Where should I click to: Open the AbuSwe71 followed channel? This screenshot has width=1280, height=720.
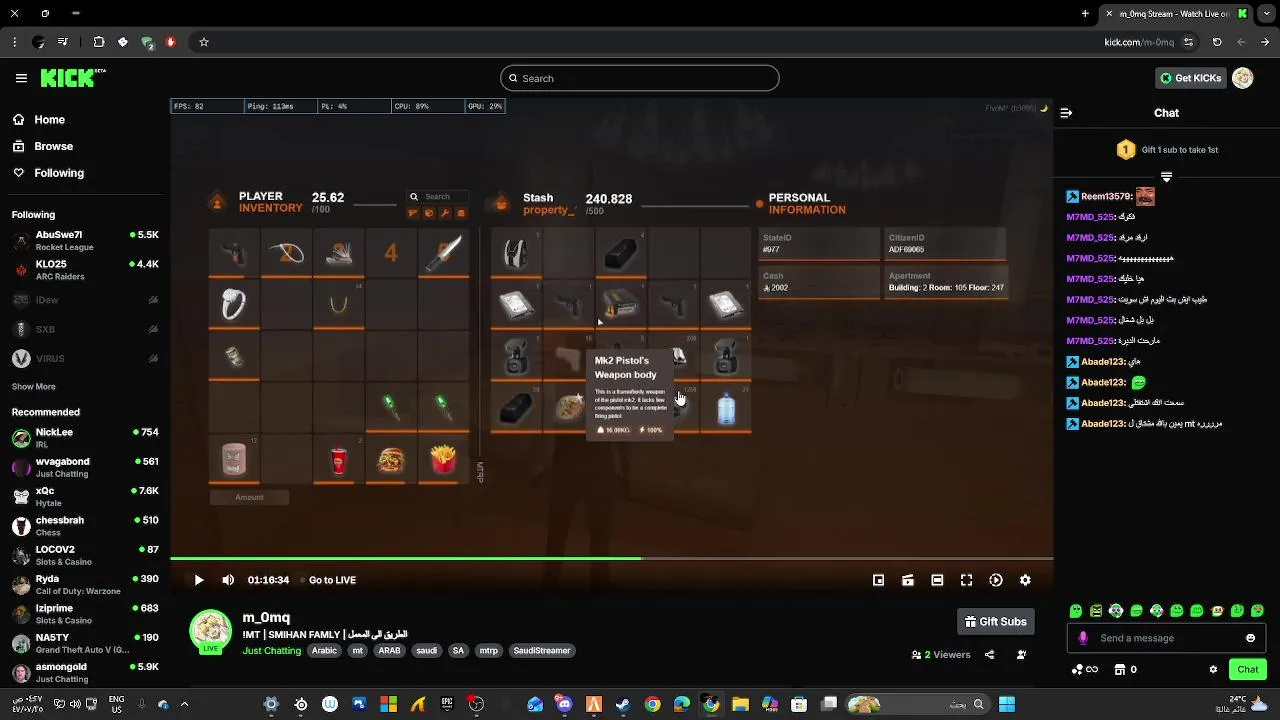[85, 241]
